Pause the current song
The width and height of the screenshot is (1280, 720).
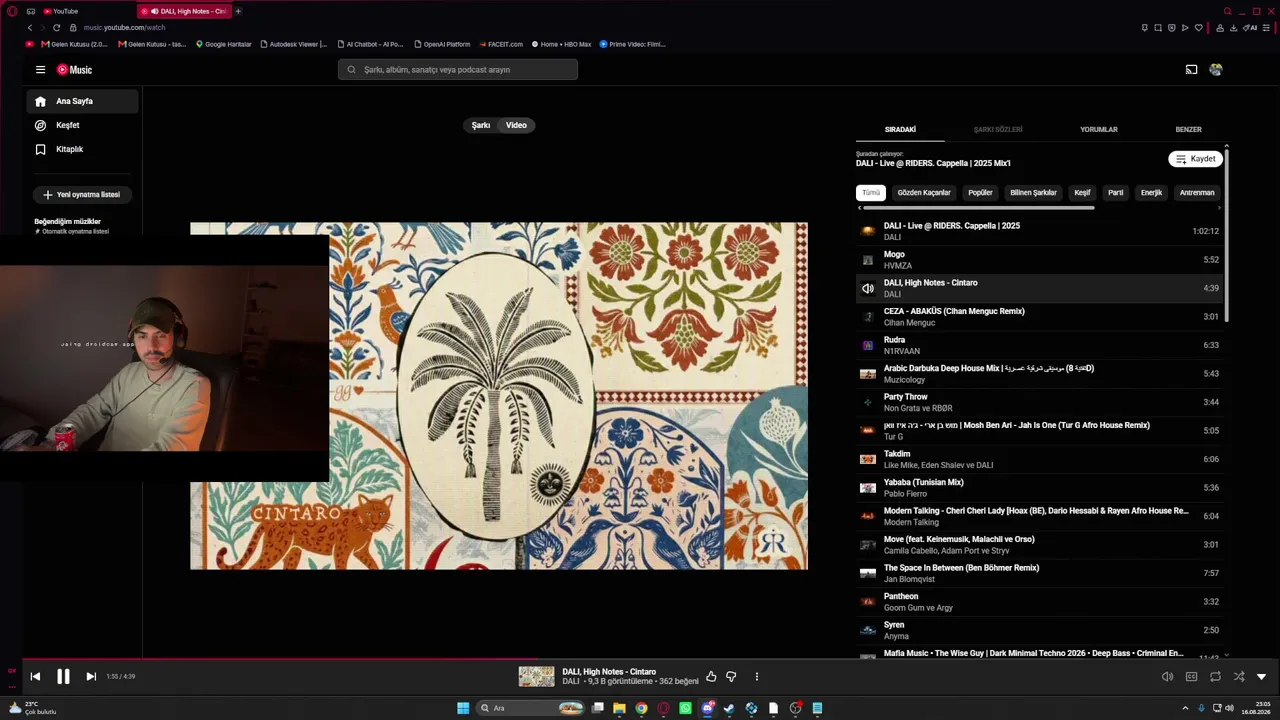63,677
